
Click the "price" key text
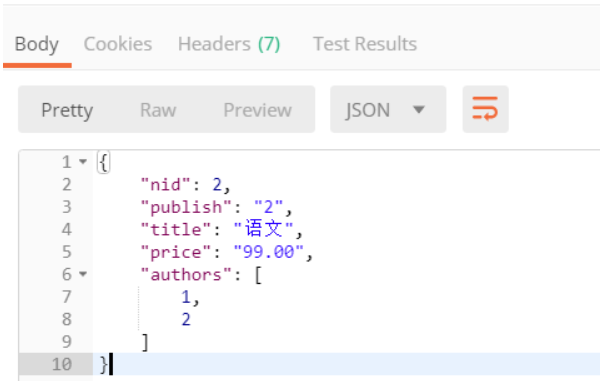[x=176, y=252]
